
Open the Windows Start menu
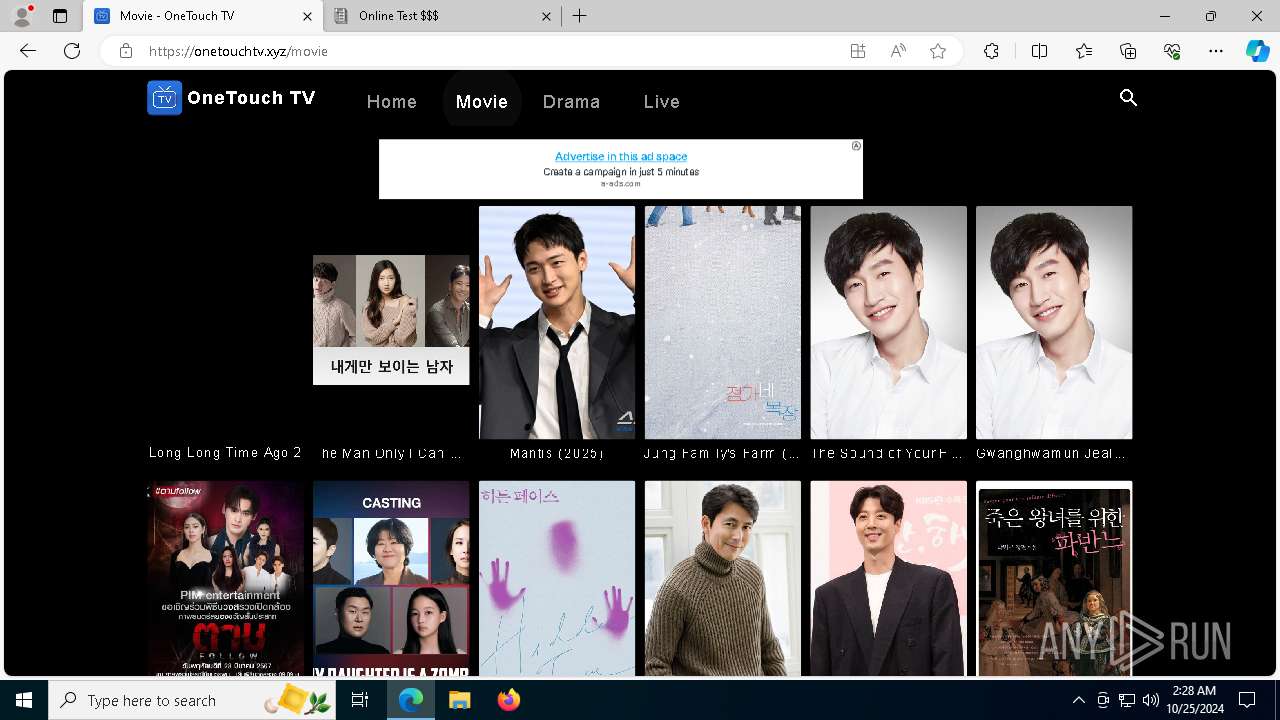tap(24, 700)
